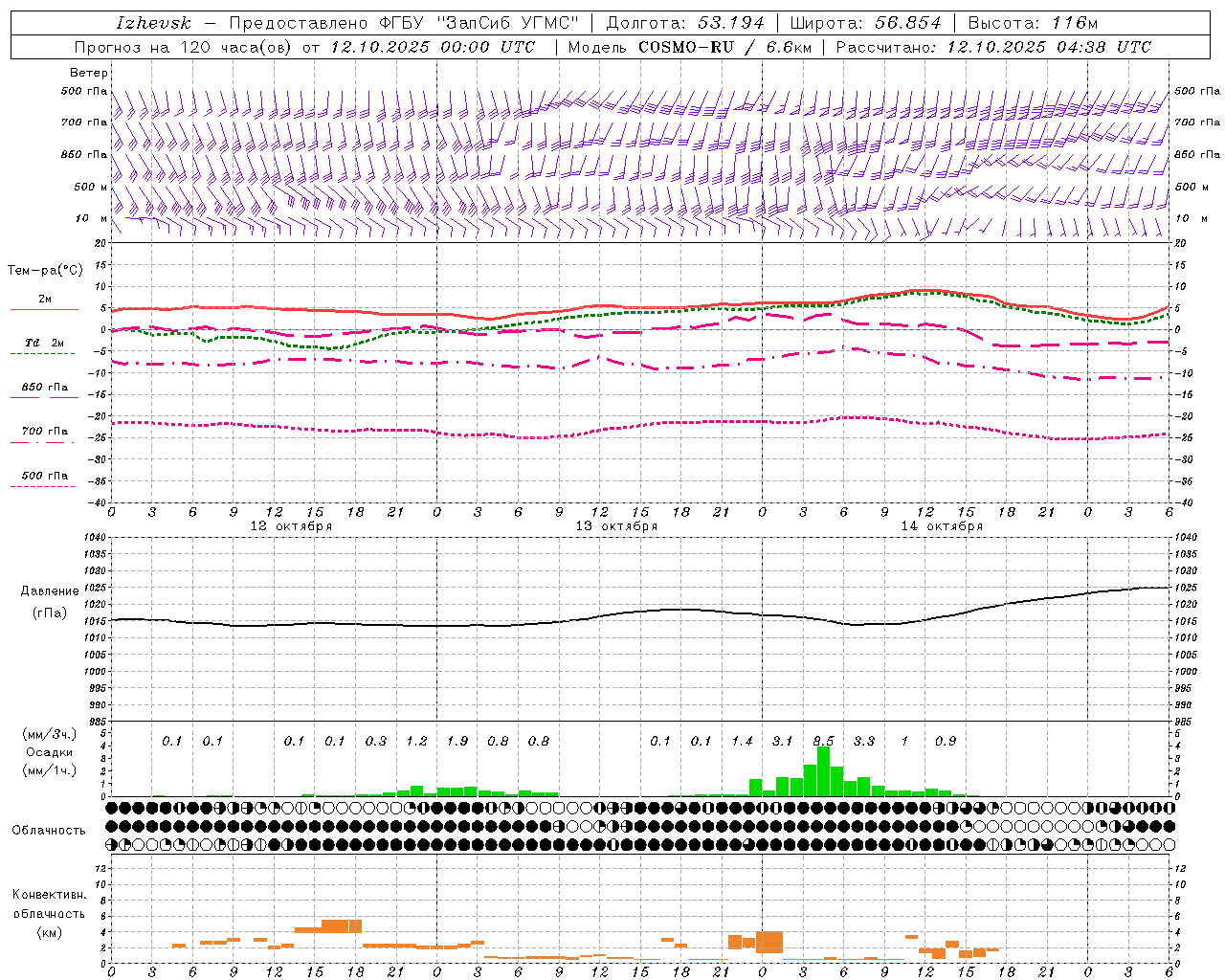Click the '700 гПа' temperature legend entry

(45, 432)
